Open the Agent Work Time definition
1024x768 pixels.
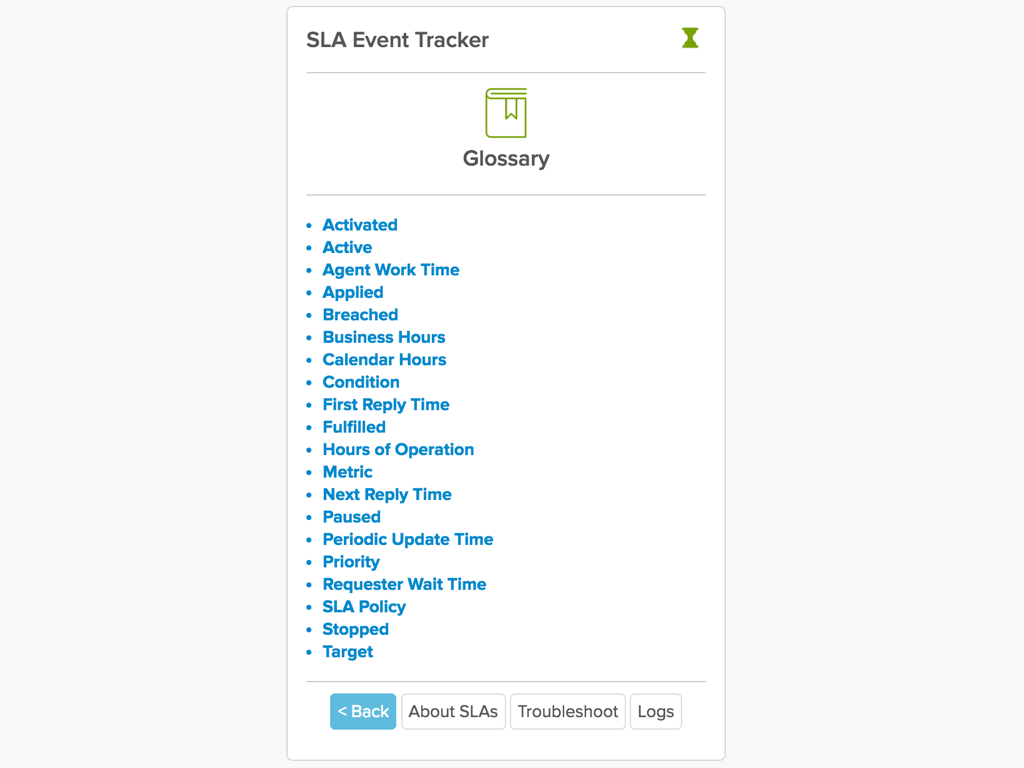point(391,270)
